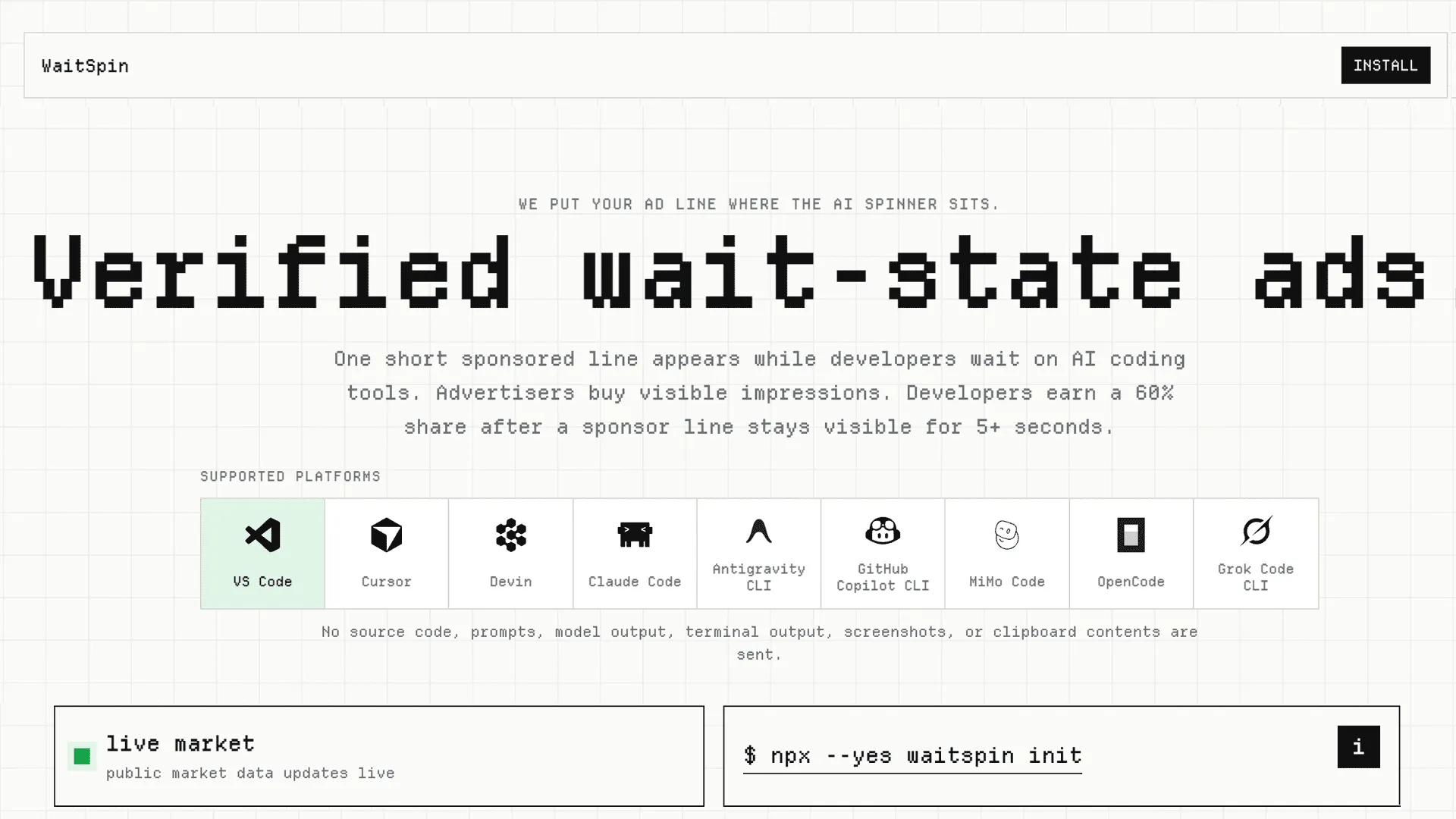Click the MiMo Code tab label
The width and height of the screenshot is (1456, 819).
point(1006,582)
